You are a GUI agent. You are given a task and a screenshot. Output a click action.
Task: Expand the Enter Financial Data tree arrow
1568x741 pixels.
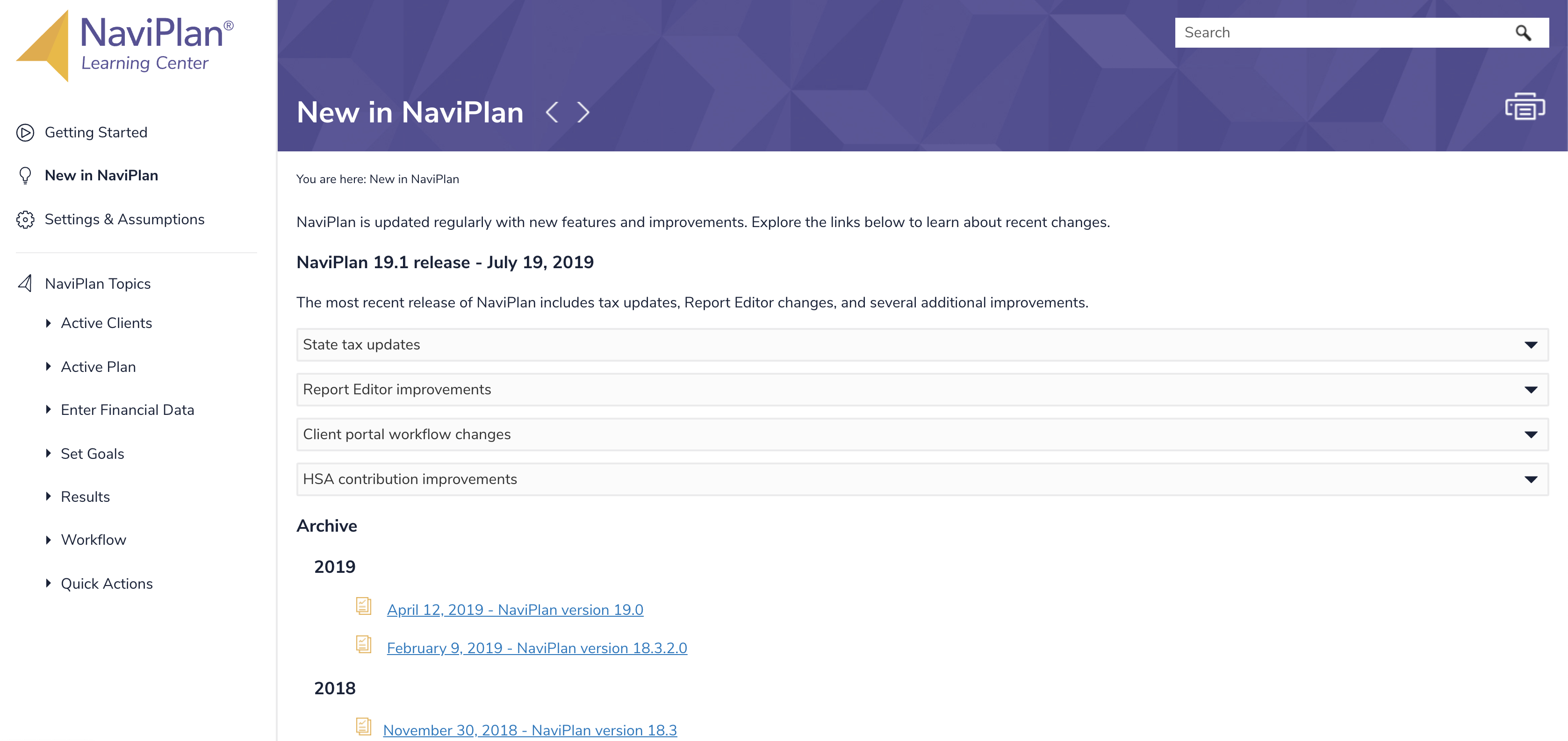[x=48, y=410]
